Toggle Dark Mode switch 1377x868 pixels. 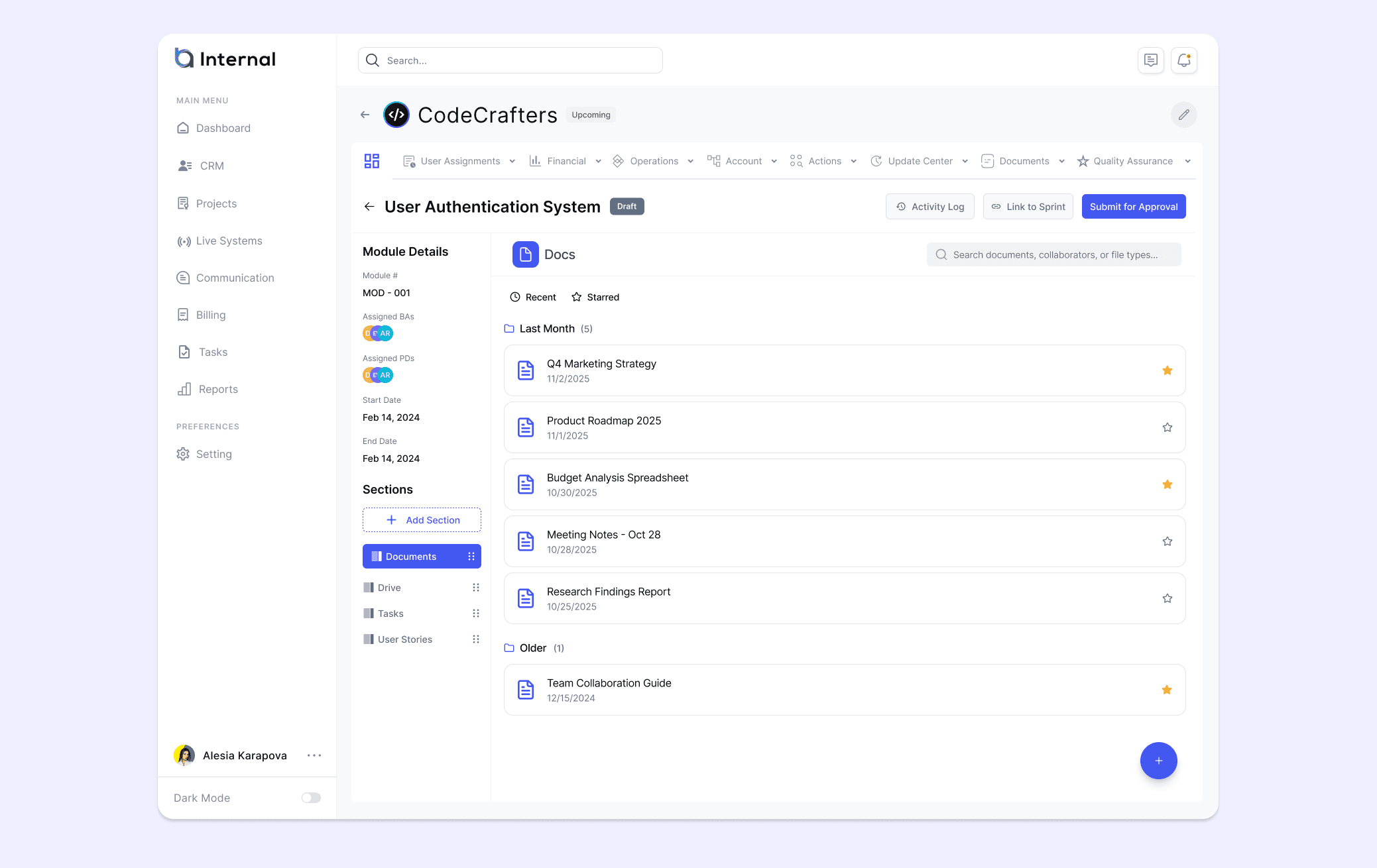(x=311, y=798)
